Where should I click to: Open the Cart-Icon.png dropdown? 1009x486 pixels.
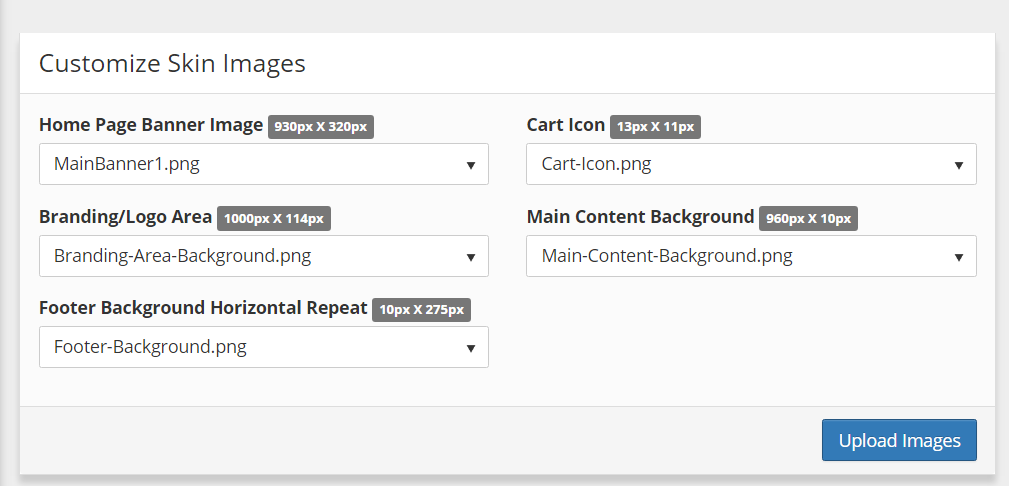(x=751, y=164)
